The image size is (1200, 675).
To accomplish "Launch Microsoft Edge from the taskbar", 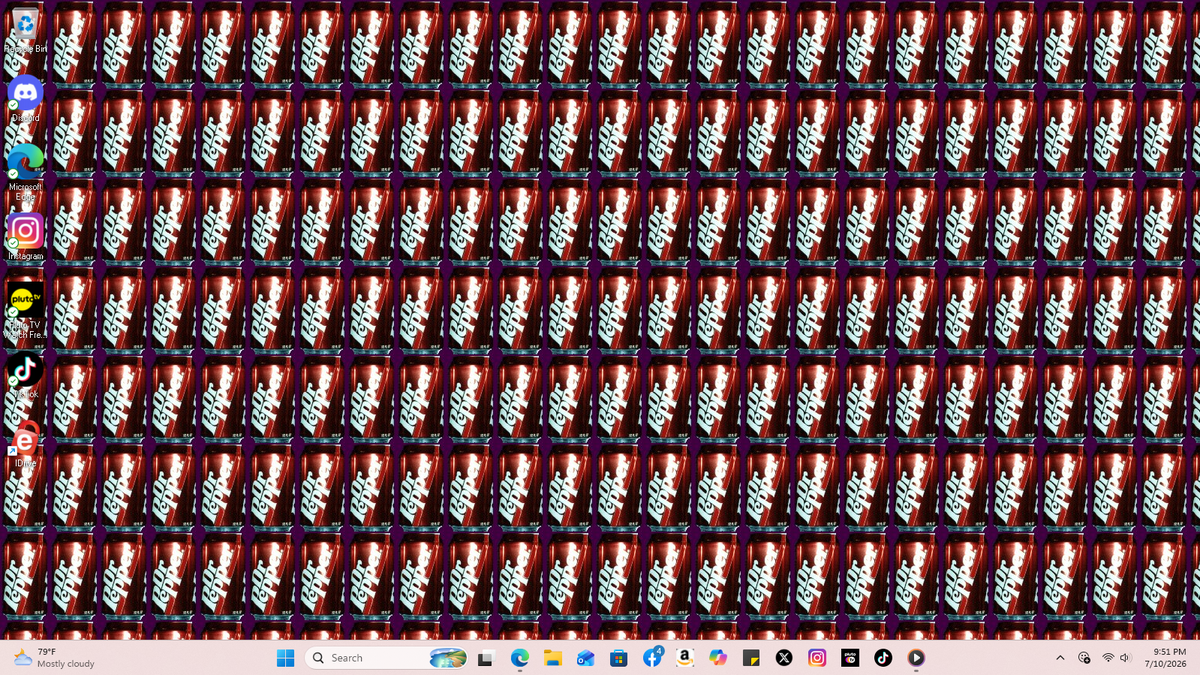I will click(519, 658).
